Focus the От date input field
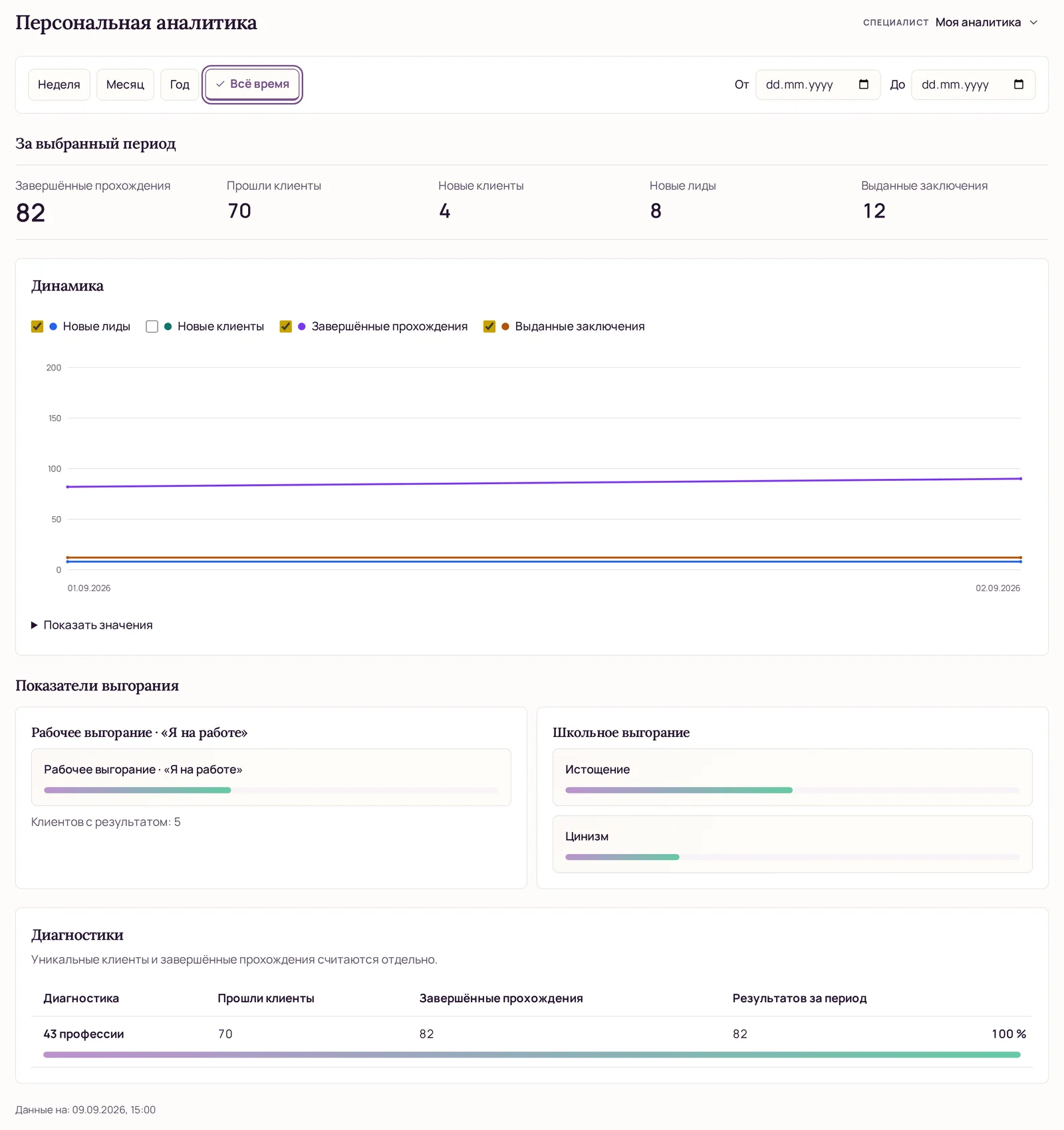 [x=818, y=84]
